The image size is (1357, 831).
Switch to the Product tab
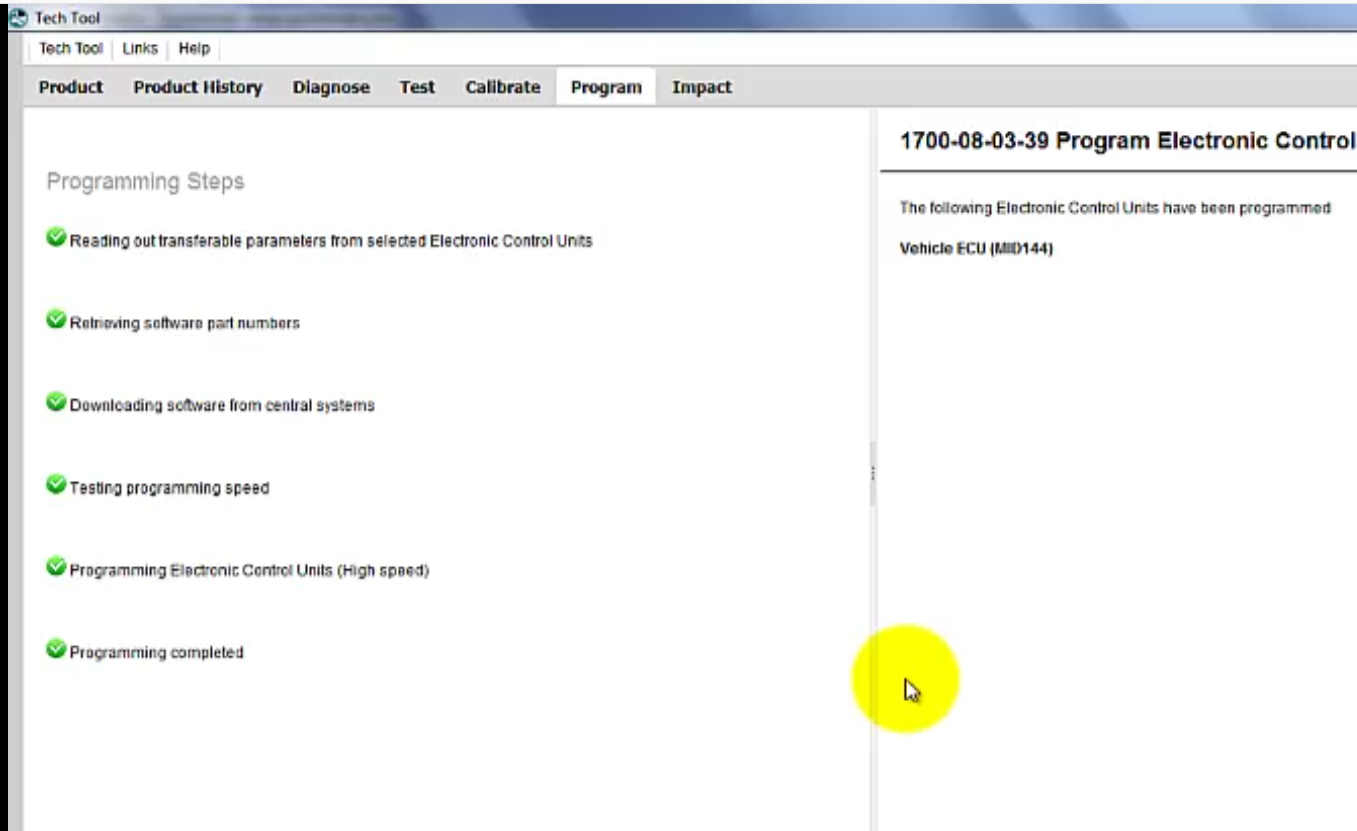pos(70,87)
